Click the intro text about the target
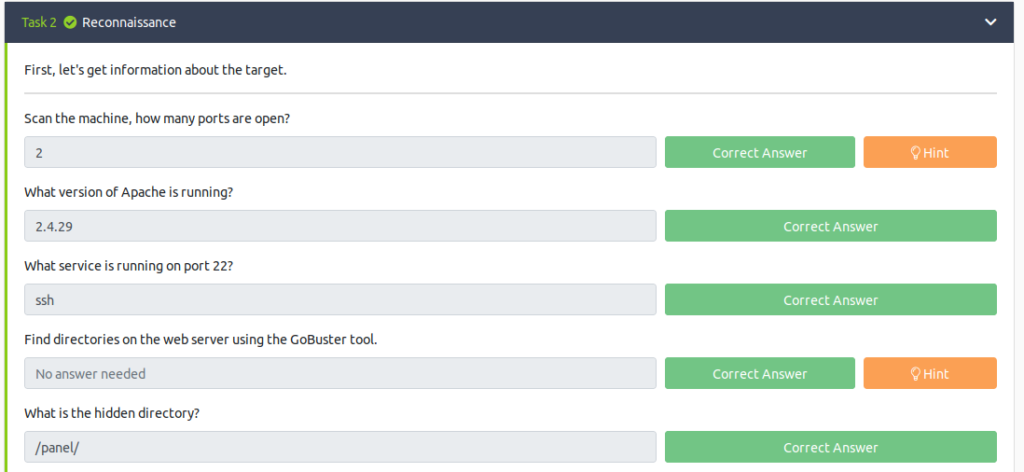 click(155, 70)
